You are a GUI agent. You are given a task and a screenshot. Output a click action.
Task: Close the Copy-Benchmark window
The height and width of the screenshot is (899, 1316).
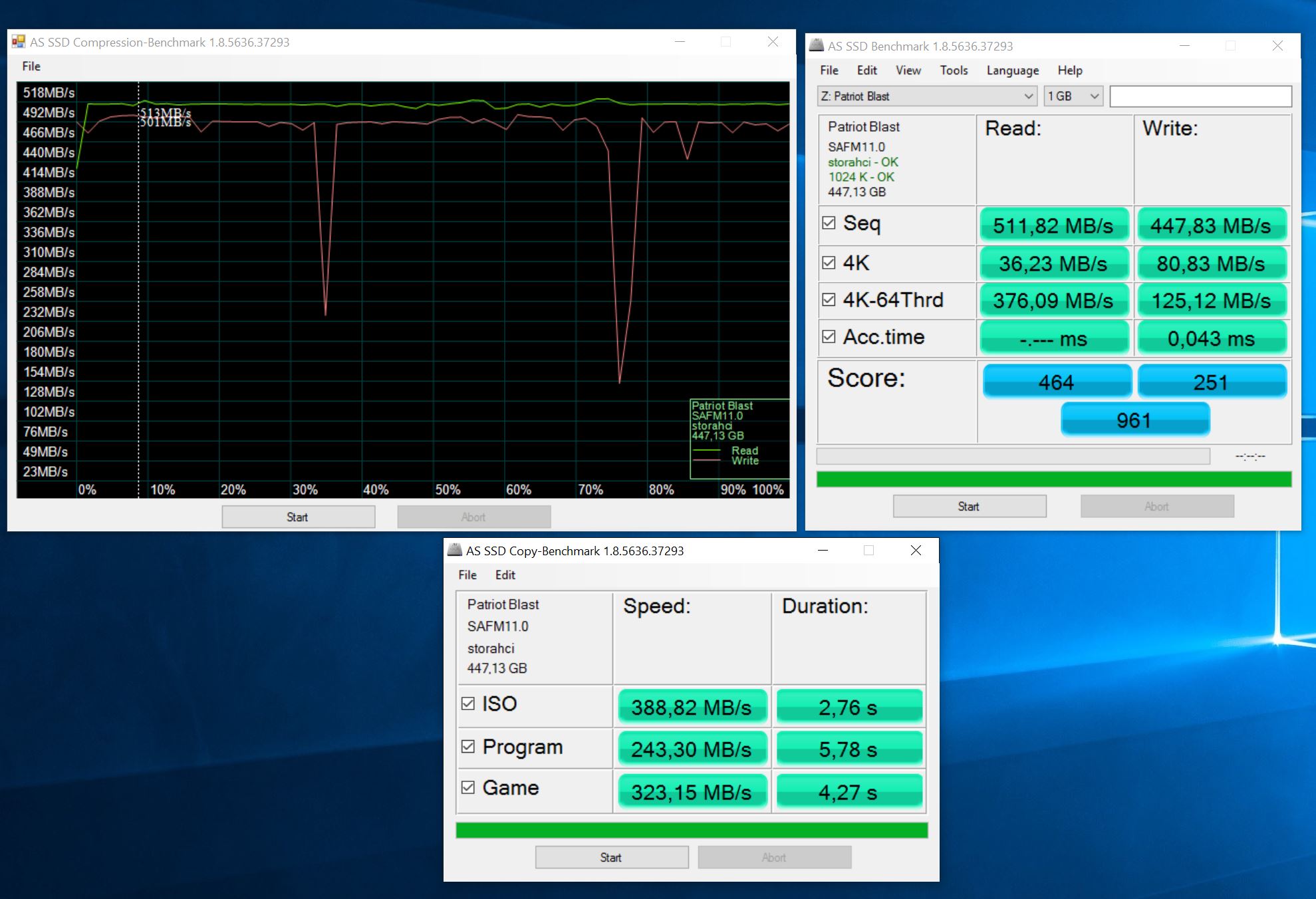click(916, 551)
